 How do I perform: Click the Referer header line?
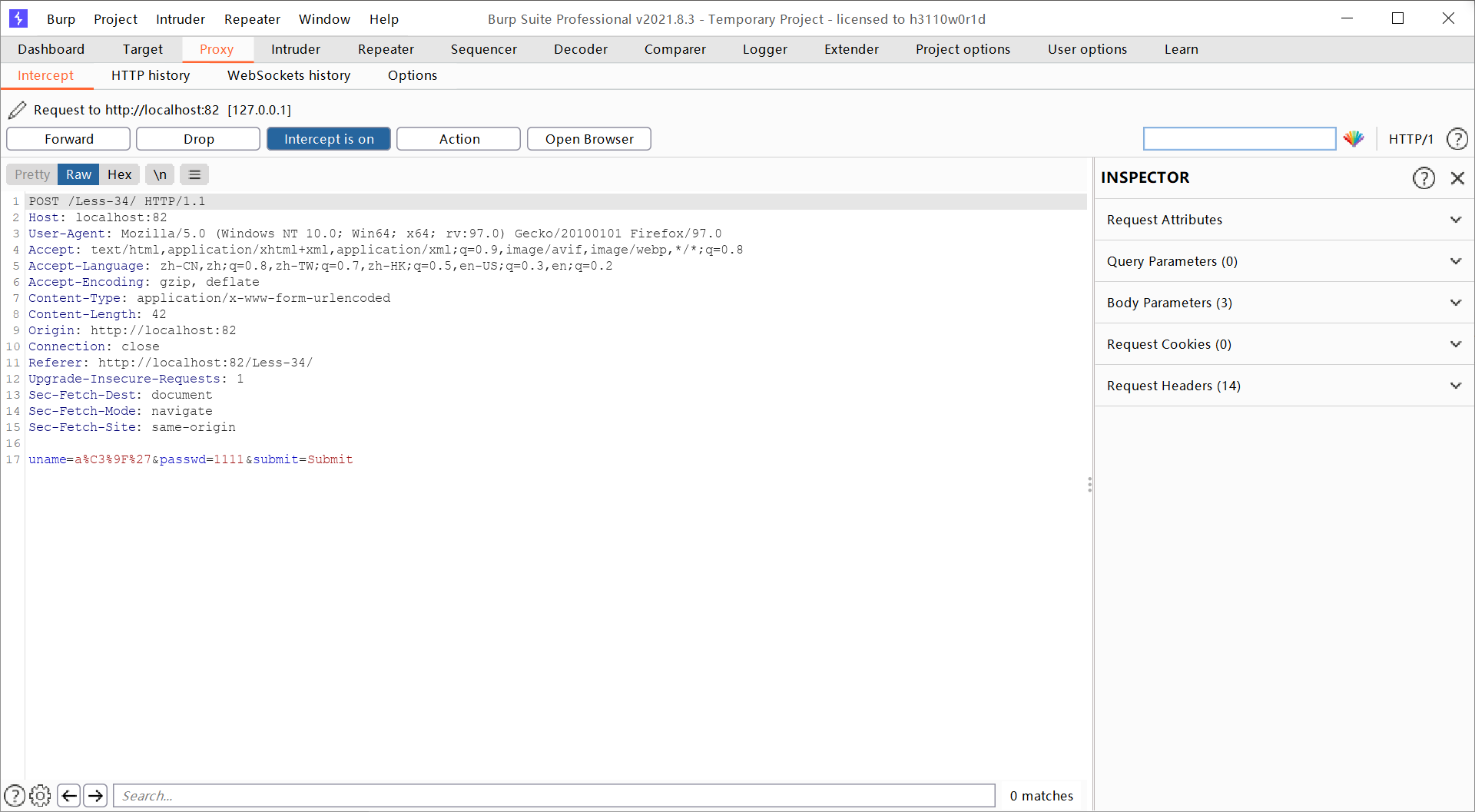[x=171, y=363]
